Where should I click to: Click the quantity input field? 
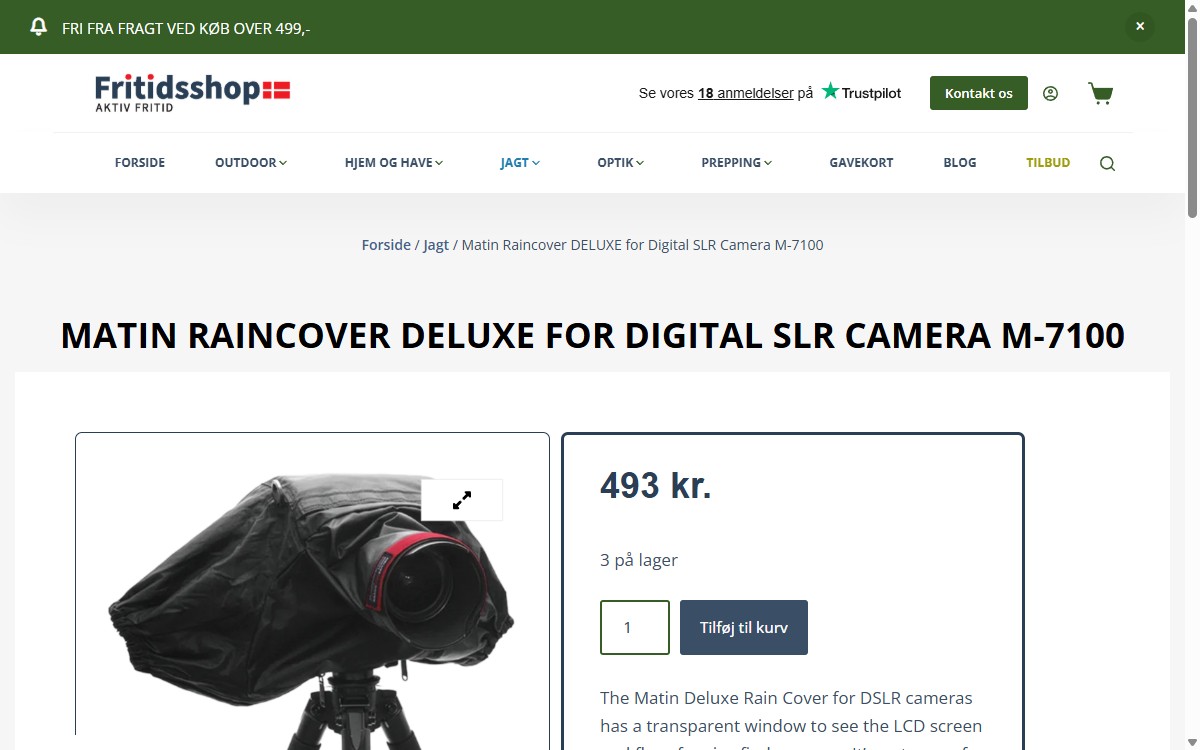click(635, 627)
